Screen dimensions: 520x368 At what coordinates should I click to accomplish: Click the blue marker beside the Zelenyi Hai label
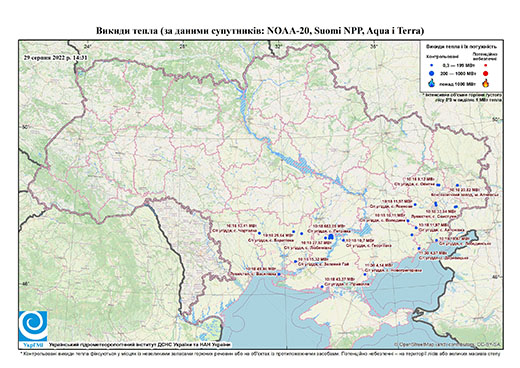coord(295,261)
